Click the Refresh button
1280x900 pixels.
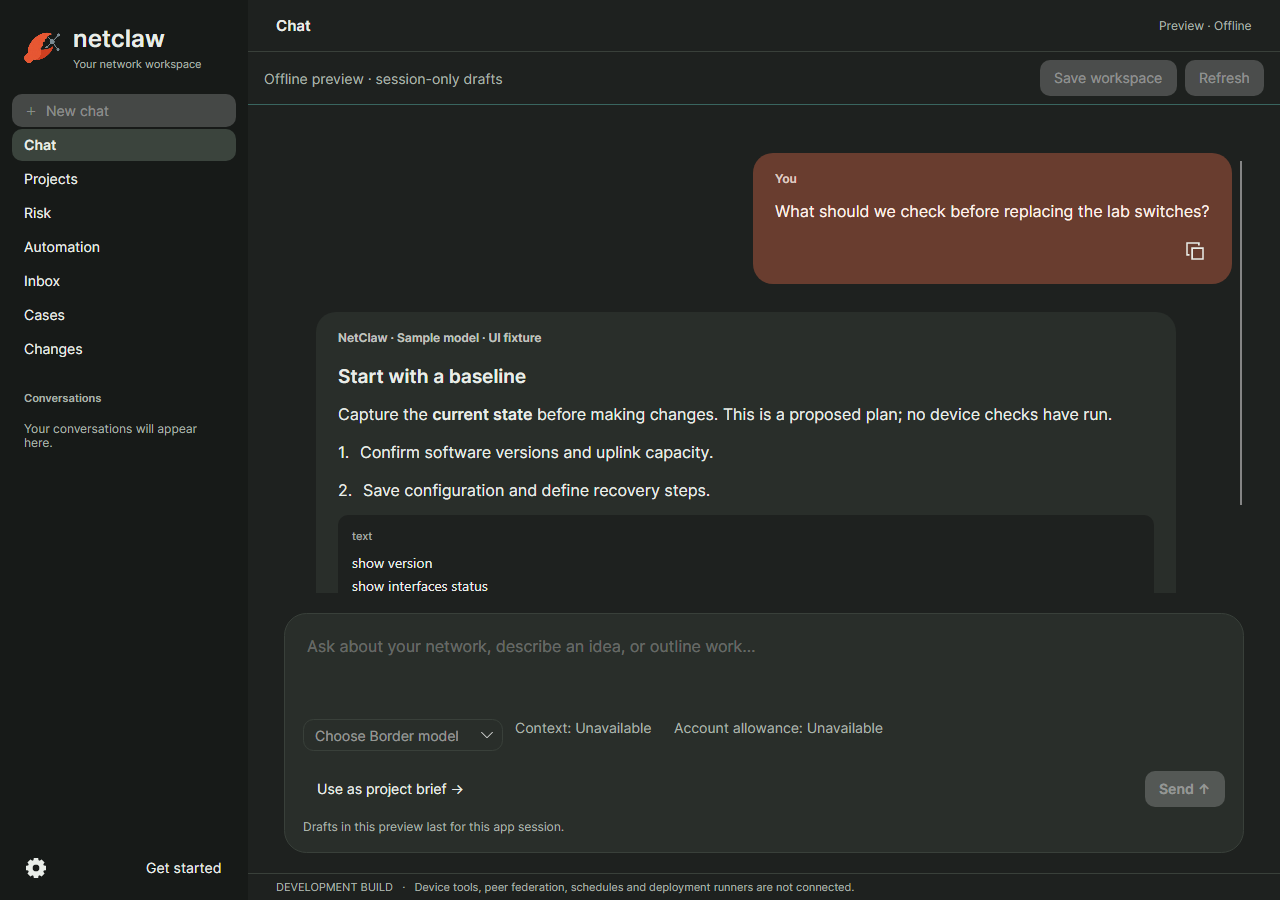point(1224,78)
